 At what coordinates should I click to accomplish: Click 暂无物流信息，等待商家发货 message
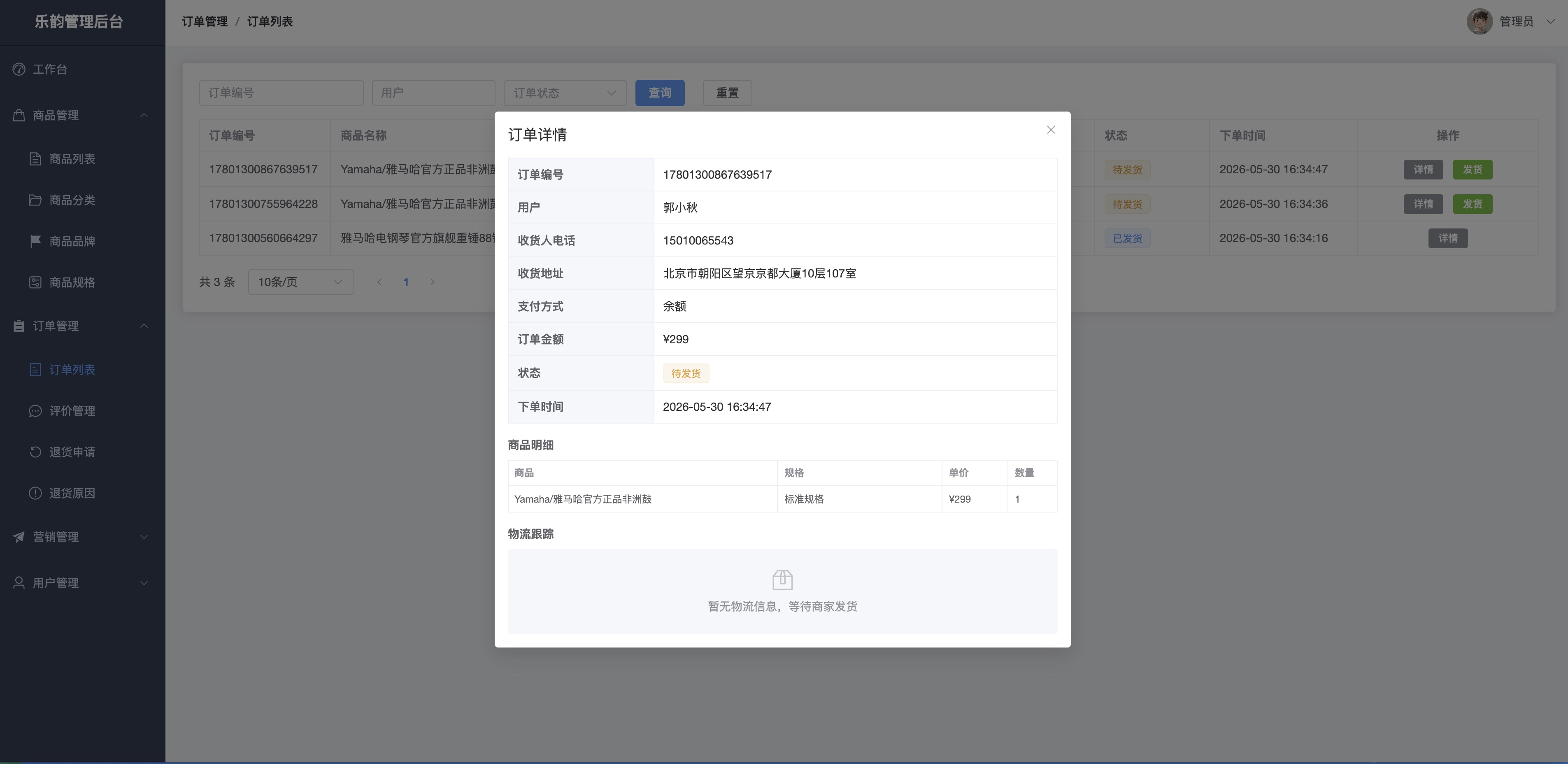(782, 606)
